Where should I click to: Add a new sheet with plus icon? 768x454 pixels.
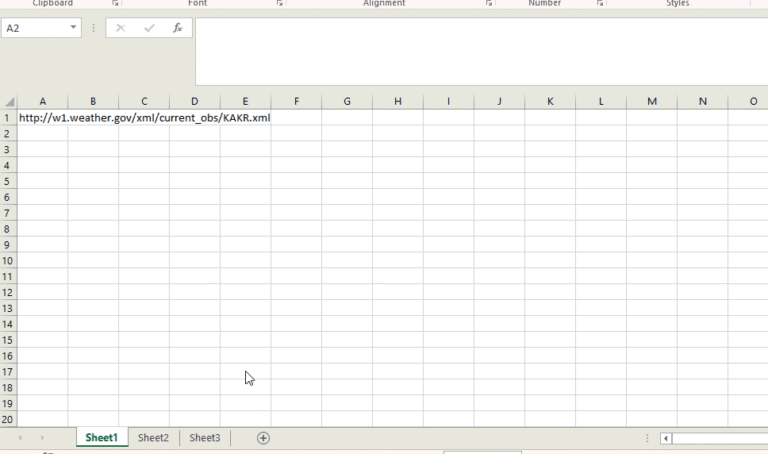(263, 438)
